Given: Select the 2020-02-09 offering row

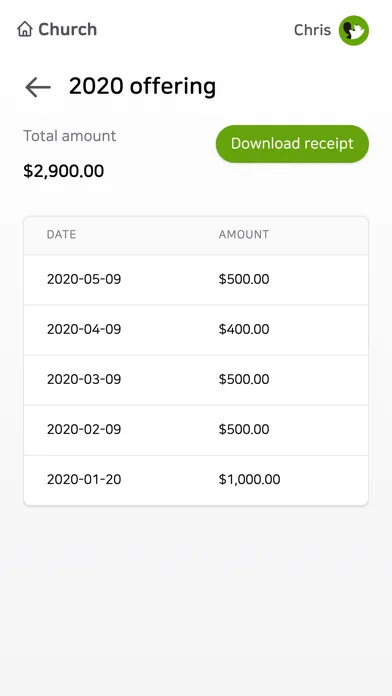Looking at the screenshot, I should (196, 430).
